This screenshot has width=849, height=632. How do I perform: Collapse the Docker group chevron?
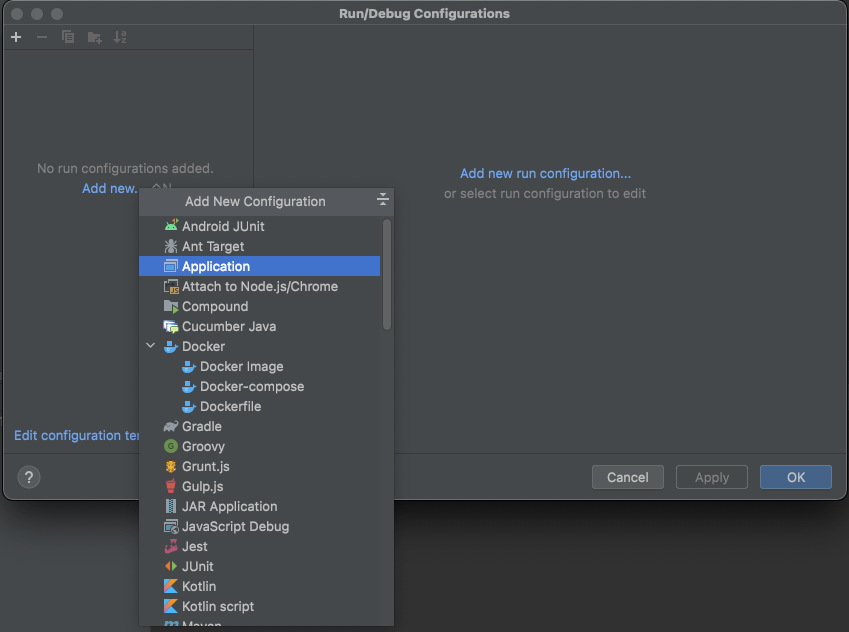point(151,346)
